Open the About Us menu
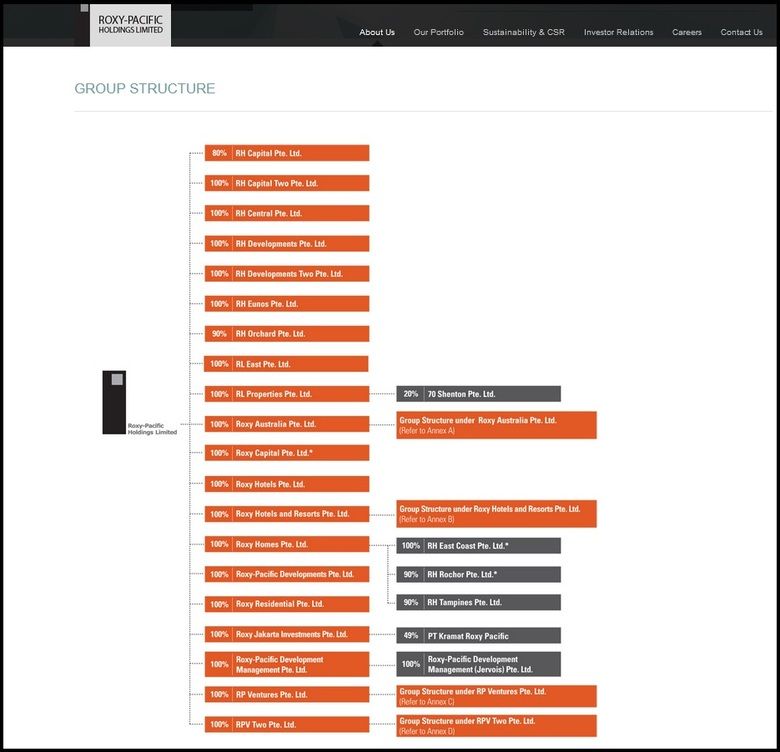Image resolution: width=780 pixels, height=752 pixels. [377, 32]
